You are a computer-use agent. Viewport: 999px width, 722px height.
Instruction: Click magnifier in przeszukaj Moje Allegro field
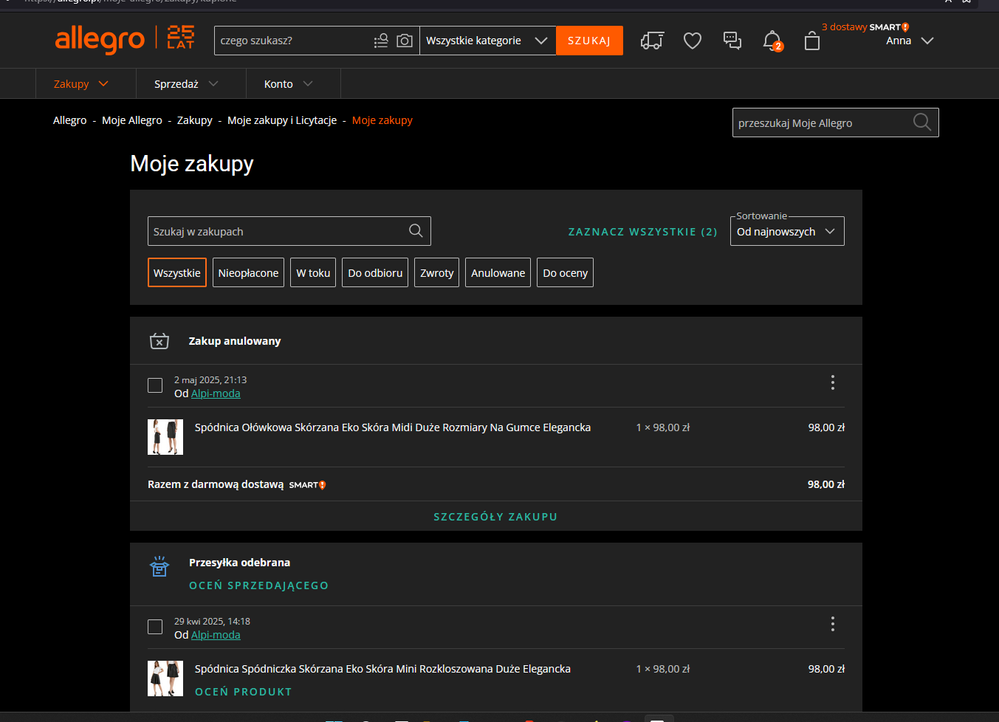point(922,122)
